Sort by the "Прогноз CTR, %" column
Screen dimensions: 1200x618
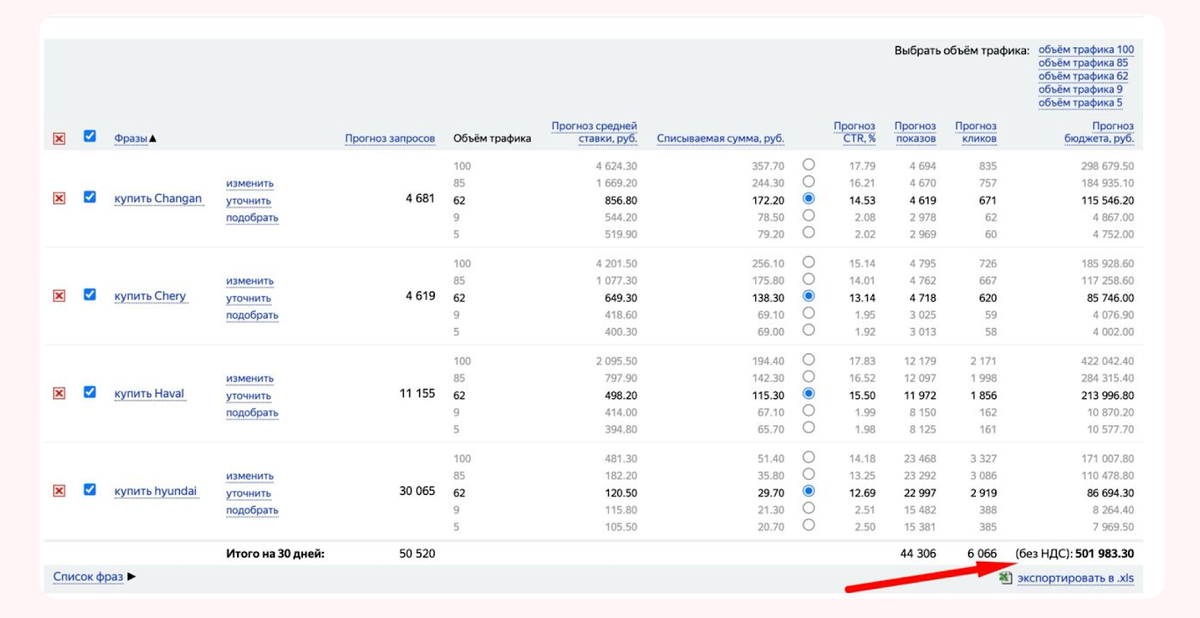point(855,132)
